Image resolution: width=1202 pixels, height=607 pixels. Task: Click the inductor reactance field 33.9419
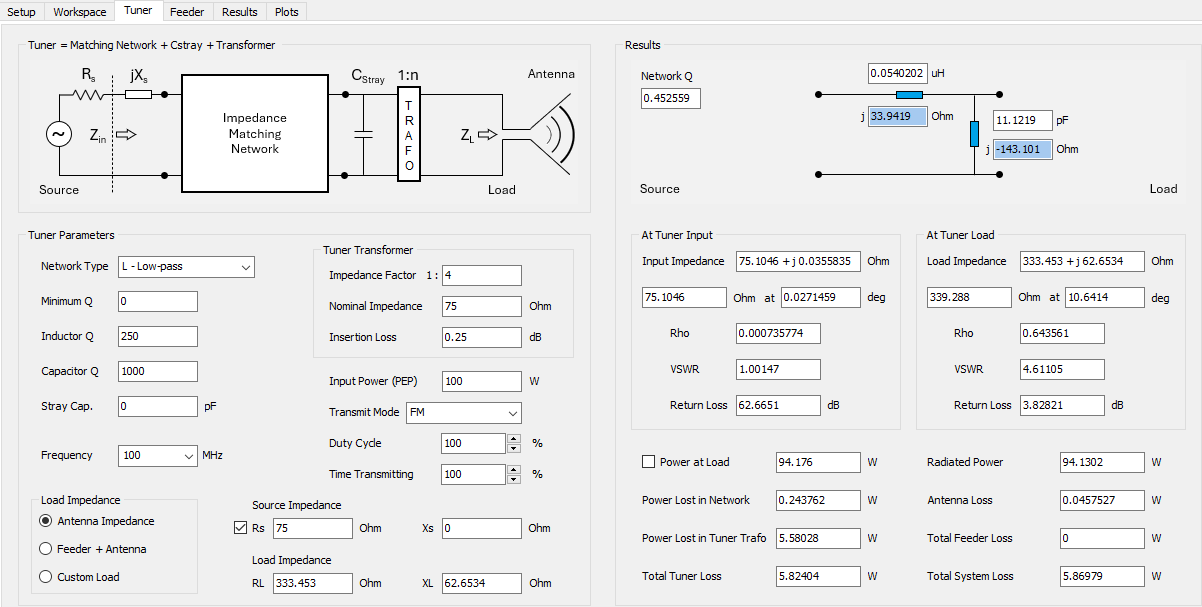(x=897, y=116)
